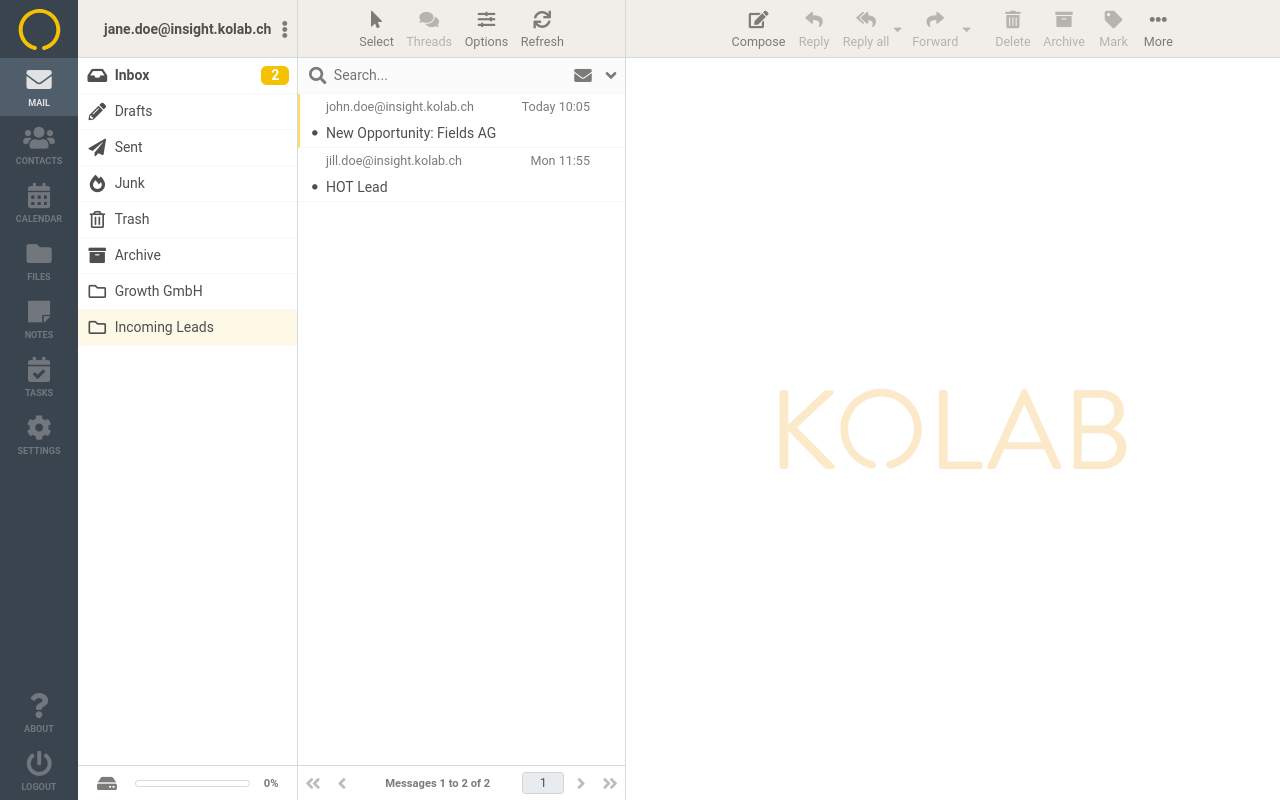Open the Junk folder
This screenshot has height=800, width=1280.
188,183
